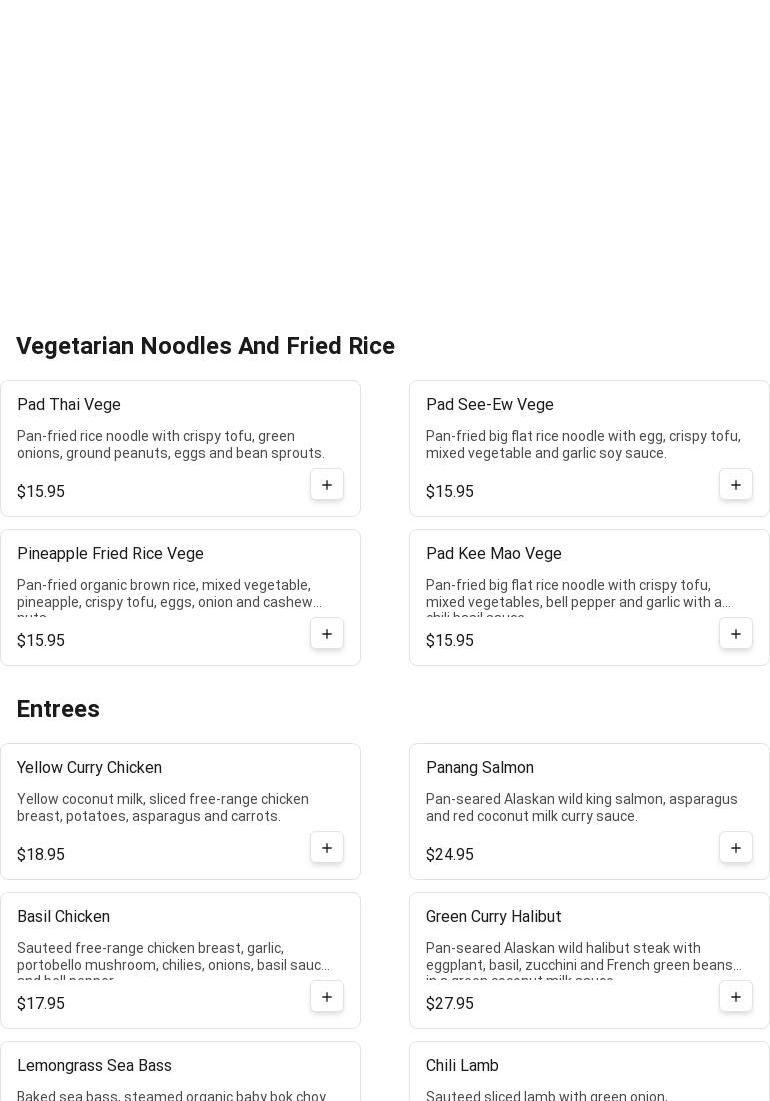Screen dimensions: 770x1101
Task: Add Basil Chicken to order
Action: (x=327, y=997)
